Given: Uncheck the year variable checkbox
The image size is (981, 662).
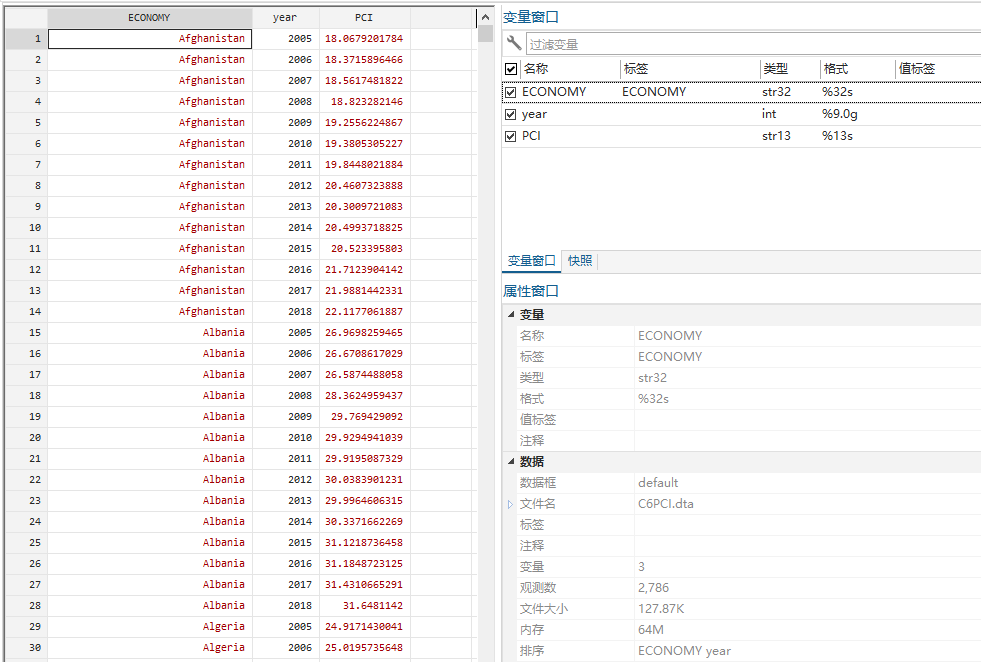Looking at the screenshot, I should [511, 115].
